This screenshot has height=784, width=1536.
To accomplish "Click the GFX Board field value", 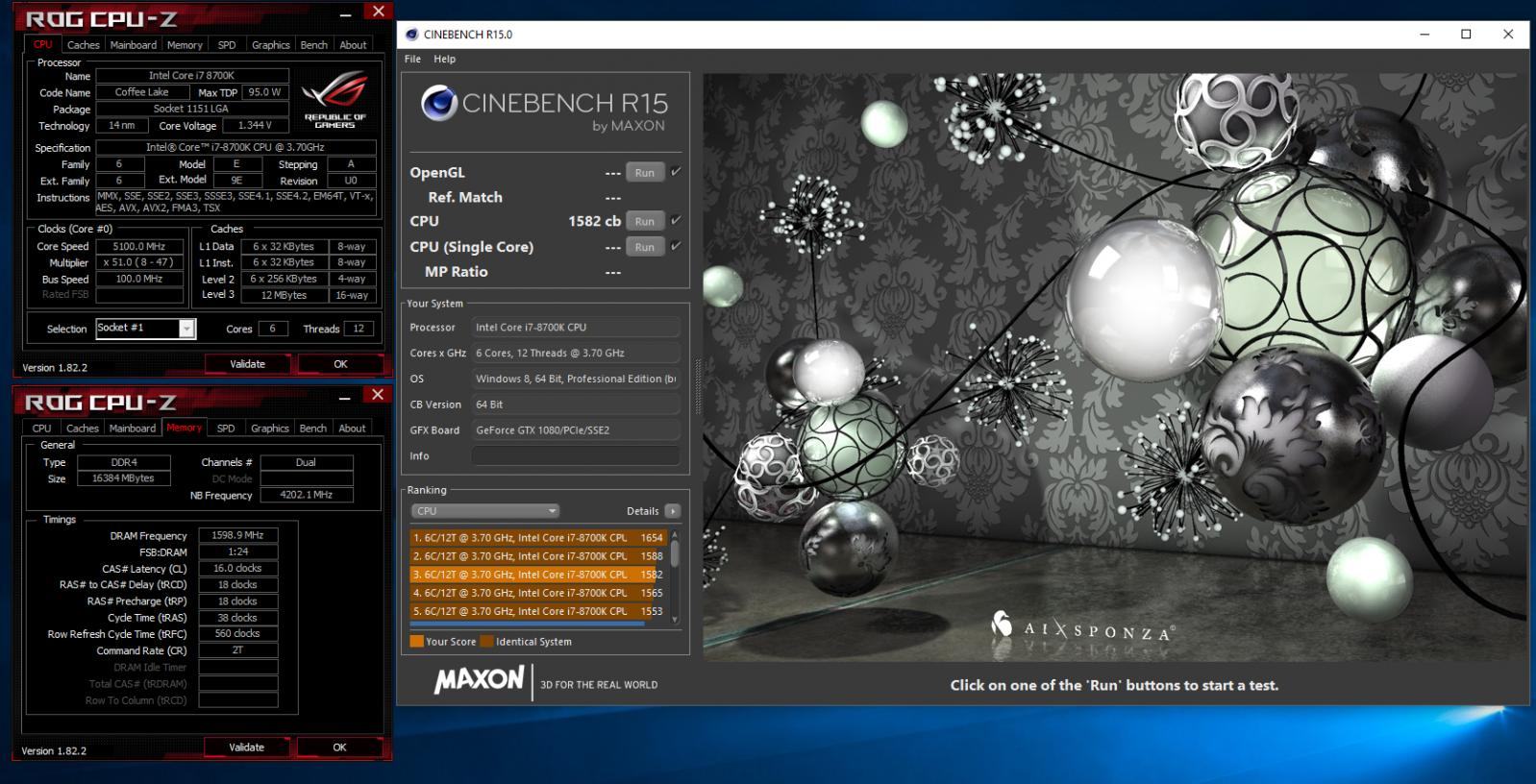I will pos(576,430).
